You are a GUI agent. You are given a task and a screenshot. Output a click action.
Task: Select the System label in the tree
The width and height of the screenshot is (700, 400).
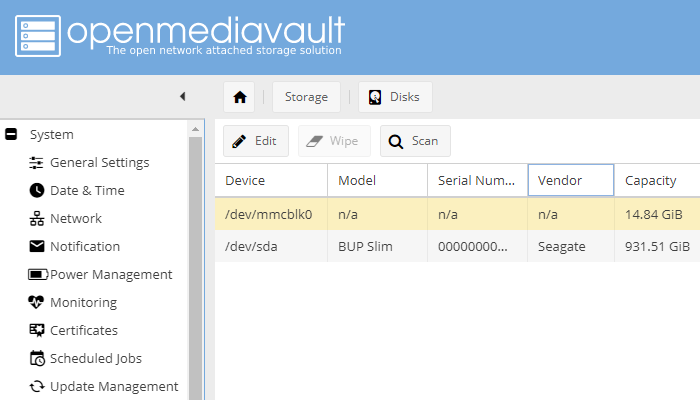[x=52, y=134]
